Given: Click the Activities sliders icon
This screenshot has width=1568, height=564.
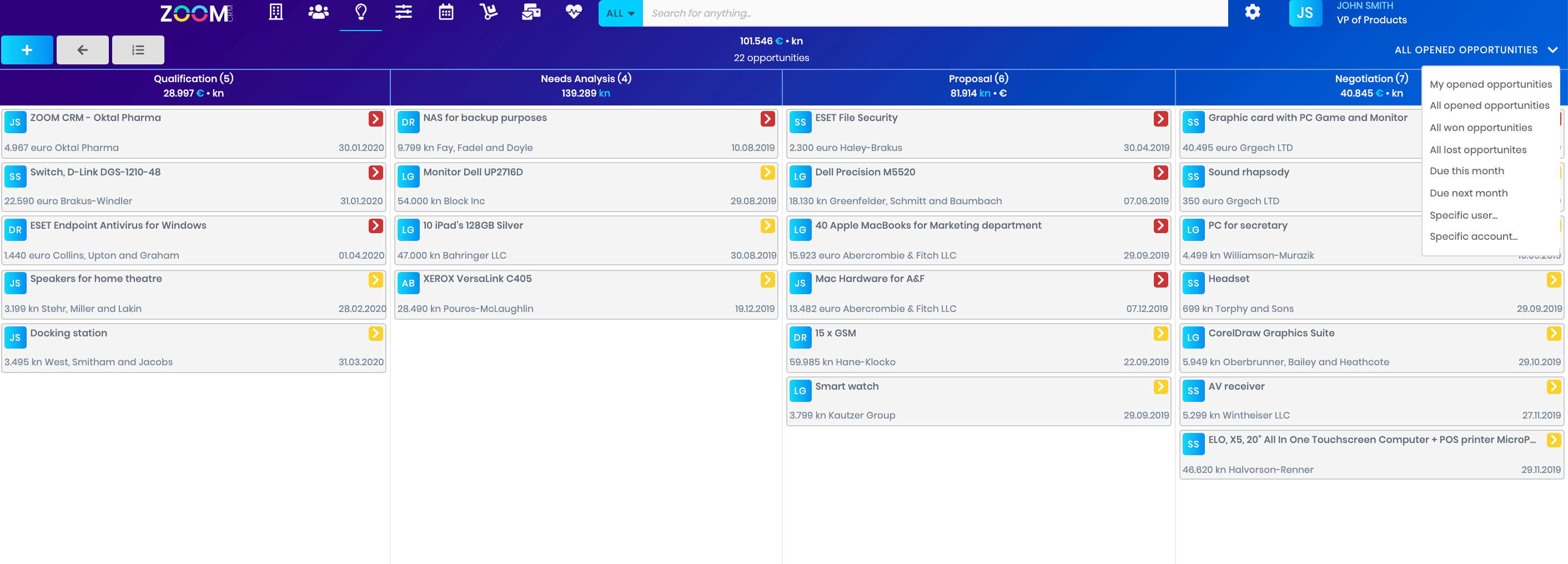Looking at the screenshot, I should pyautogui.click(x=403, y=12).
